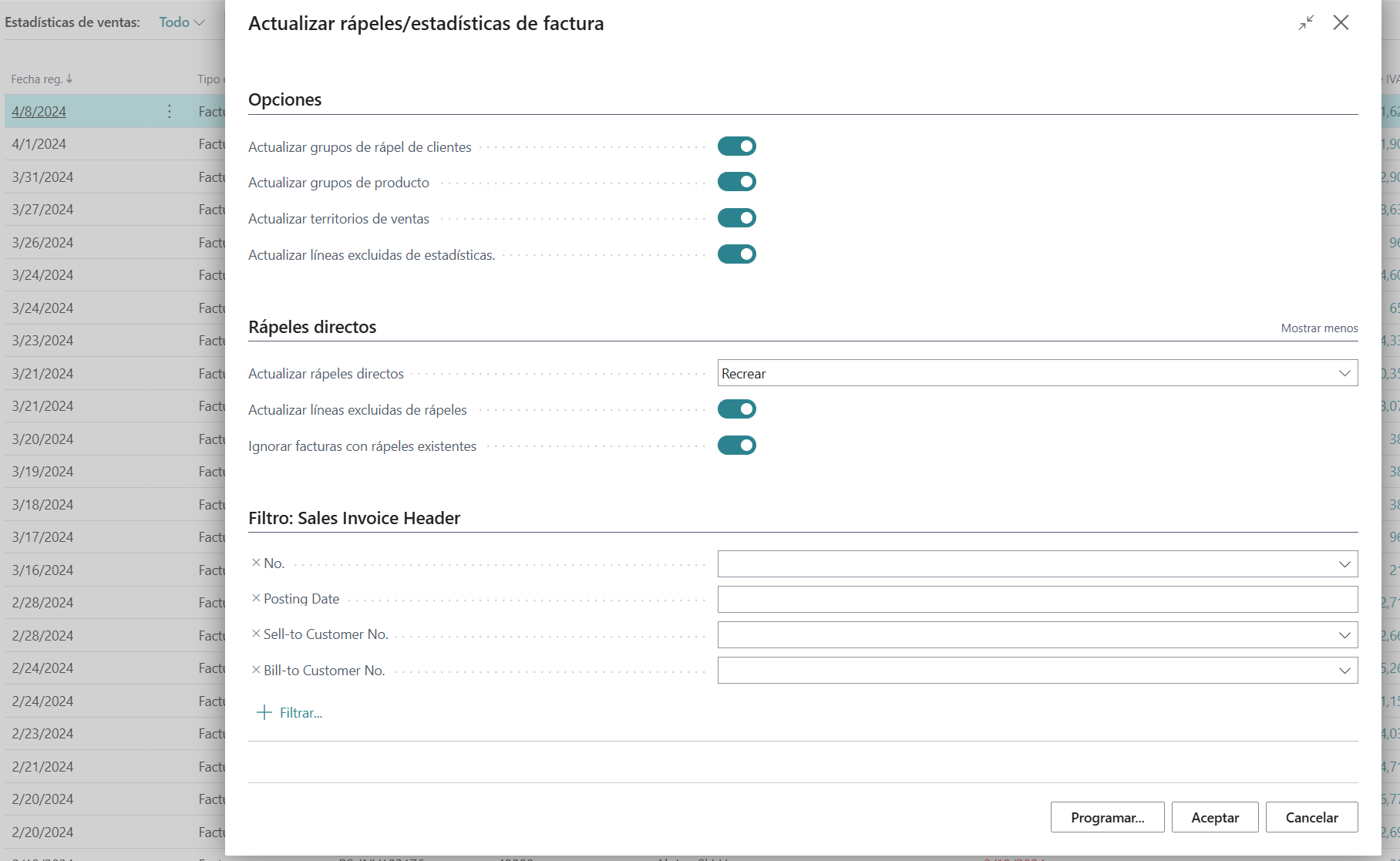Viewport: 1400px width, 861px height.
Task: Open the No. filter dropdown arrow
Action: 1344,564
